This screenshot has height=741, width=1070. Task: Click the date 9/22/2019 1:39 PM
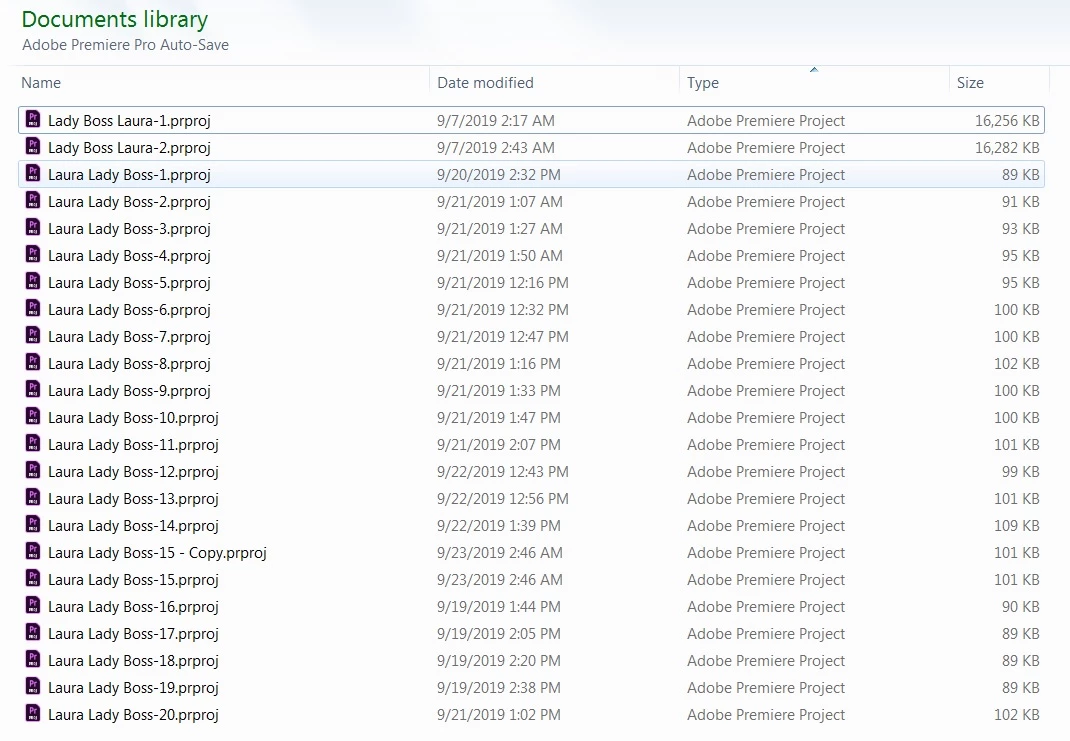click(x=499, y=525)
